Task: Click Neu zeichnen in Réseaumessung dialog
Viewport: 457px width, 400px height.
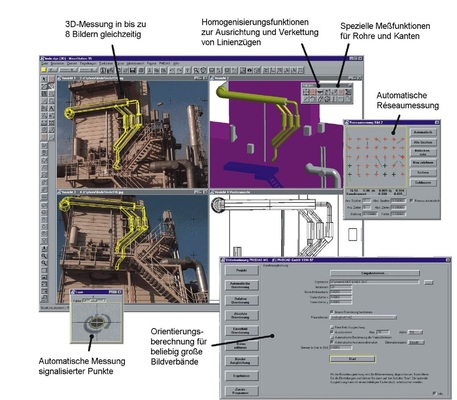Action: click(x=423, y=163)
